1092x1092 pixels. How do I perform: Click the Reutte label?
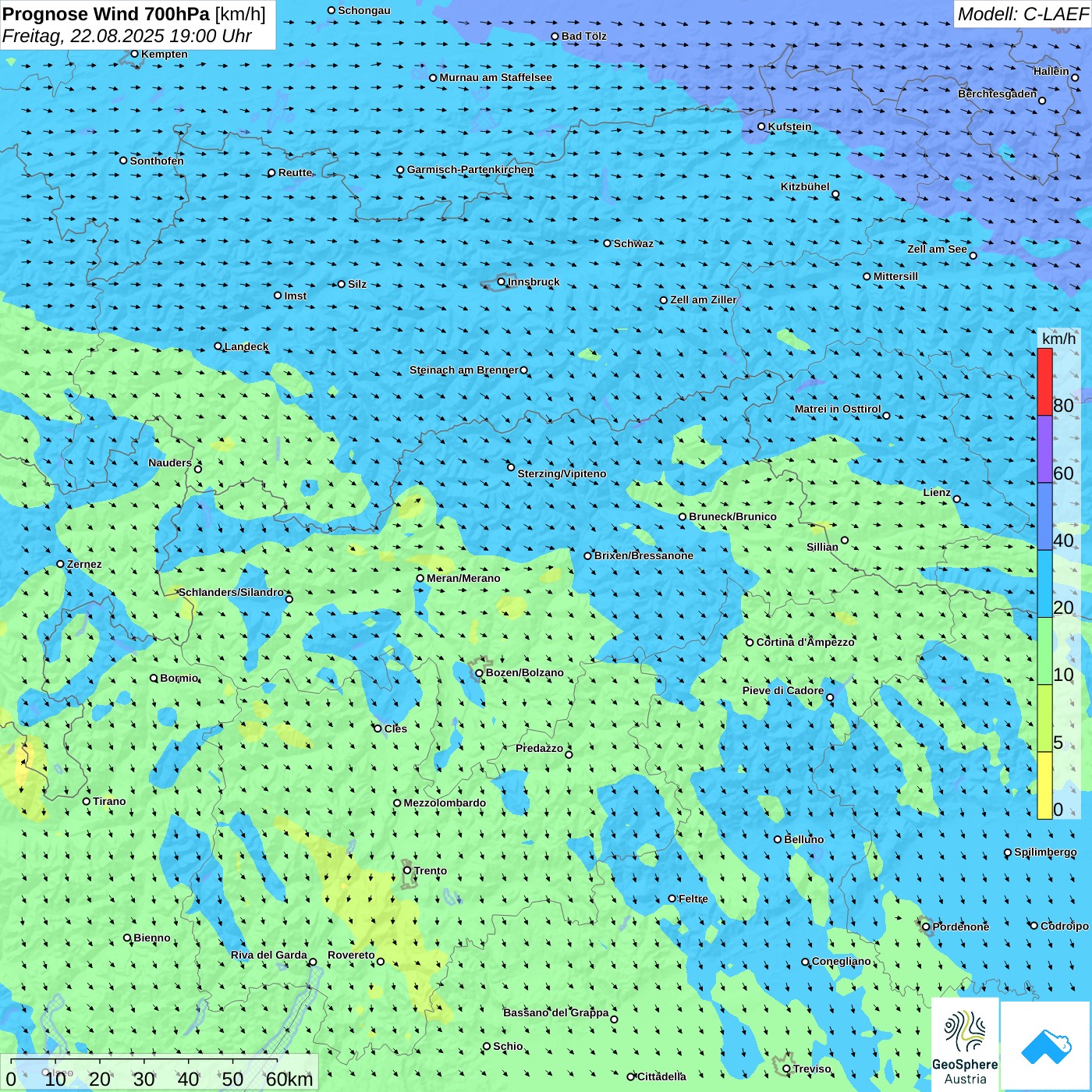point(295,172)
